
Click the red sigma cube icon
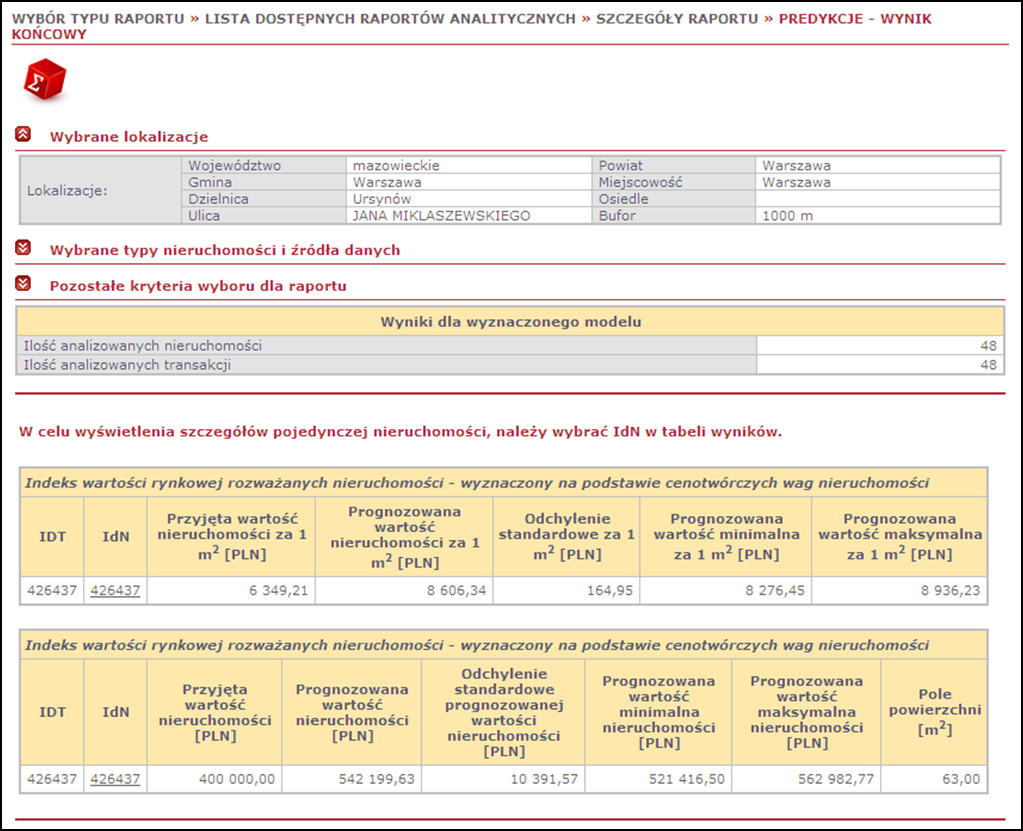click(44, 79)
